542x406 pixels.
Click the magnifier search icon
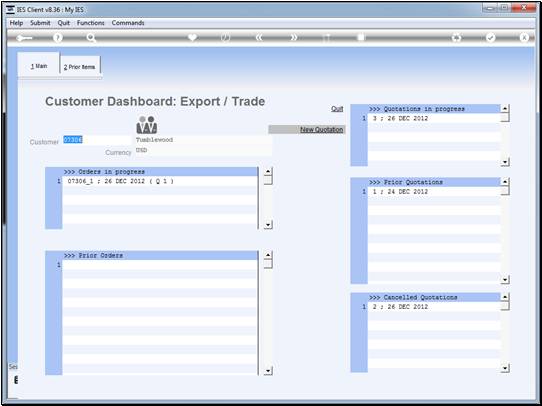click(91, 38)
